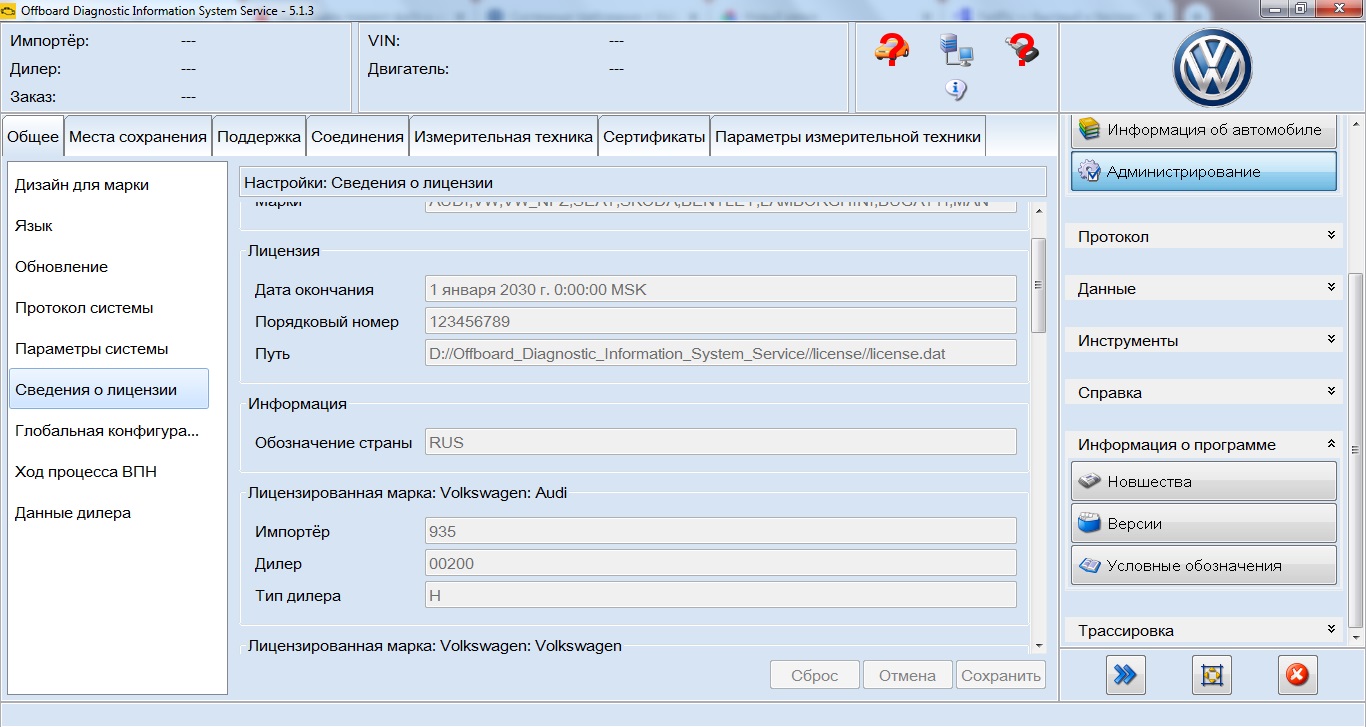Click the blue info bubble icon
This screenshot has height=727, width=1366.
click(x=956, y=90)
